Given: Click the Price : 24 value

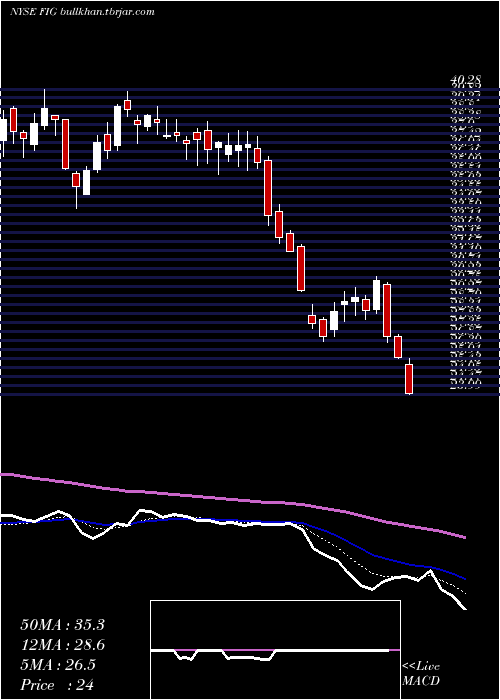Looking at the screenshot, I should [57, 685].
